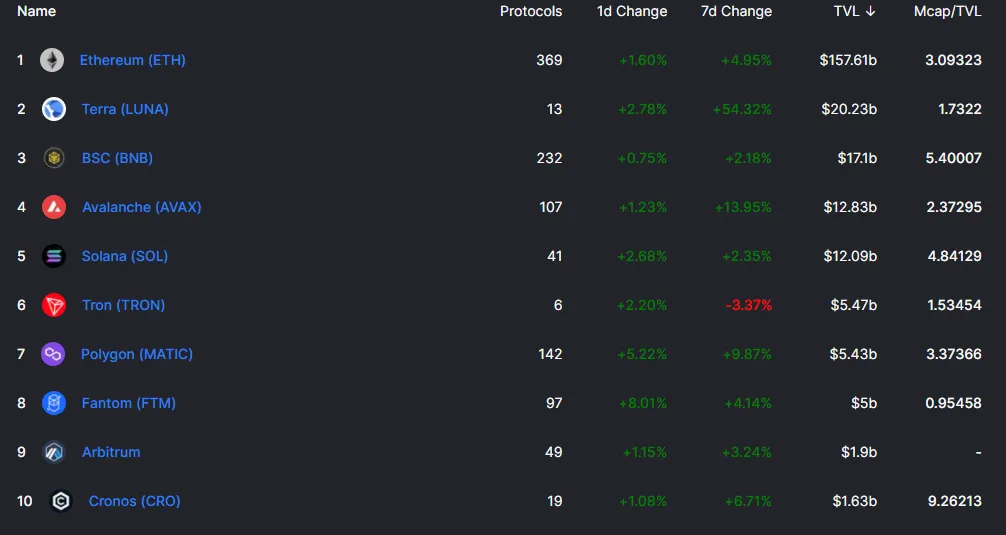Click BSC's +0.75% 1d change

coord(642,158)
